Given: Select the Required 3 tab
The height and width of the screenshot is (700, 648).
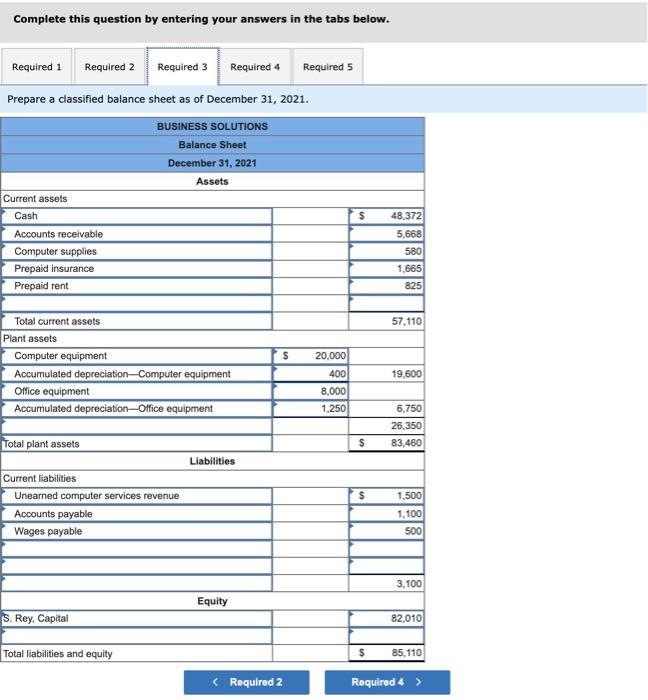Looking at the screenshot, I should pos(183,67).
